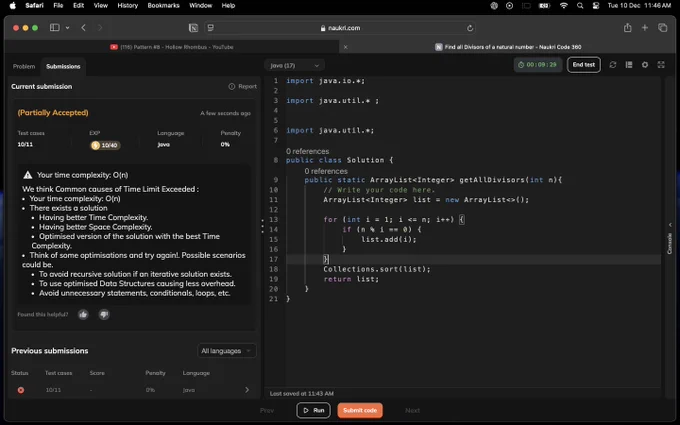Image resolution: width=680 pixels, height=425 pixels.
Task: Open the All languages filter dropdown
Action: pos(226,351)
